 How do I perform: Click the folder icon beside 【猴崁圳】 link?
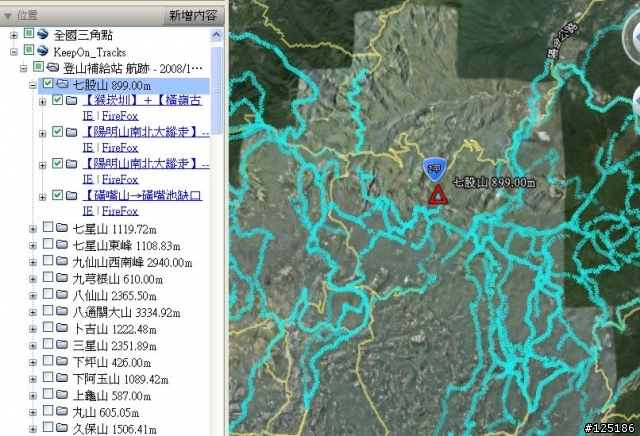pos(71,100)
